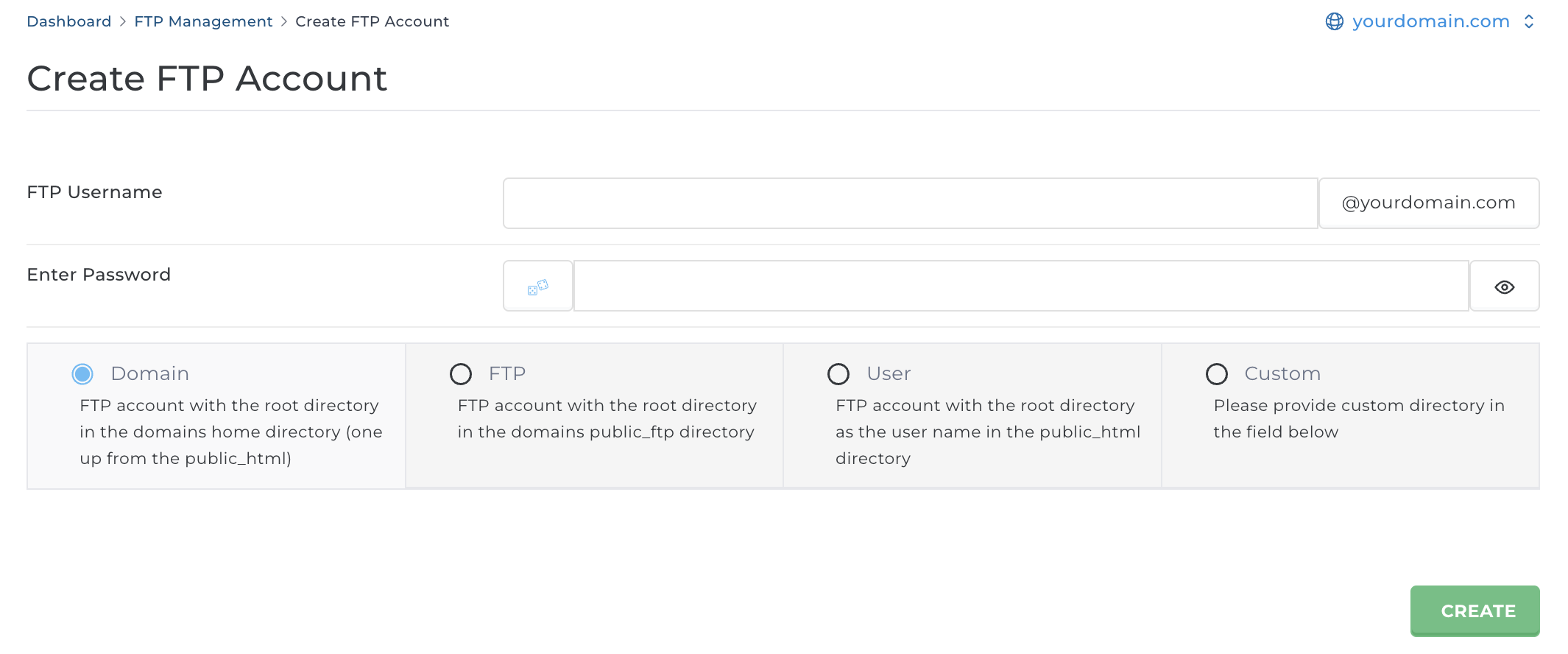Show password using the eye icon
The width and height of the screenshot is (1568, 654).
pyautogui.click(x=1504, y=286)
